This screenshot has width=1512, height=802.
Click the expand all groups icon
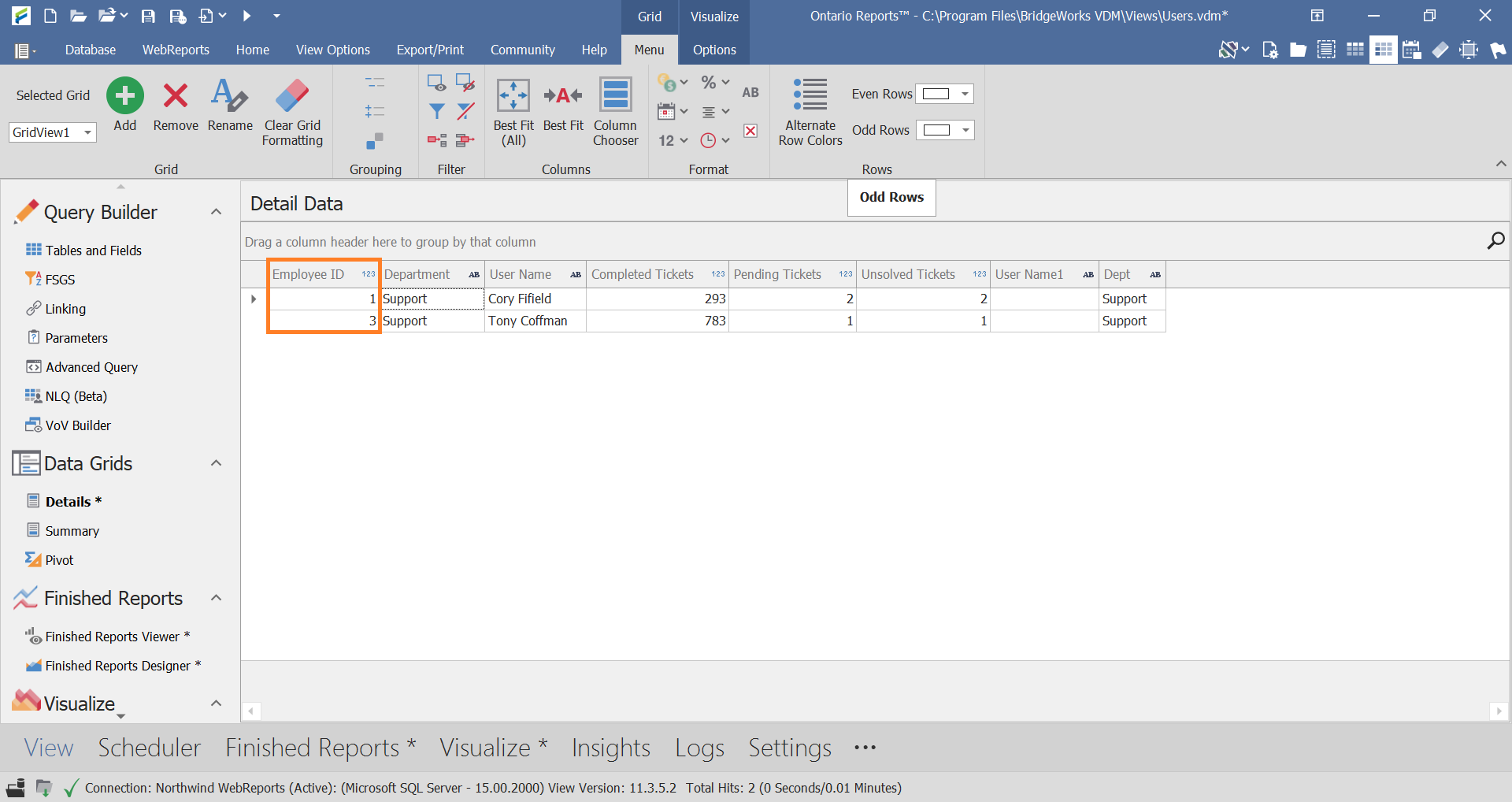pos(375,111)
